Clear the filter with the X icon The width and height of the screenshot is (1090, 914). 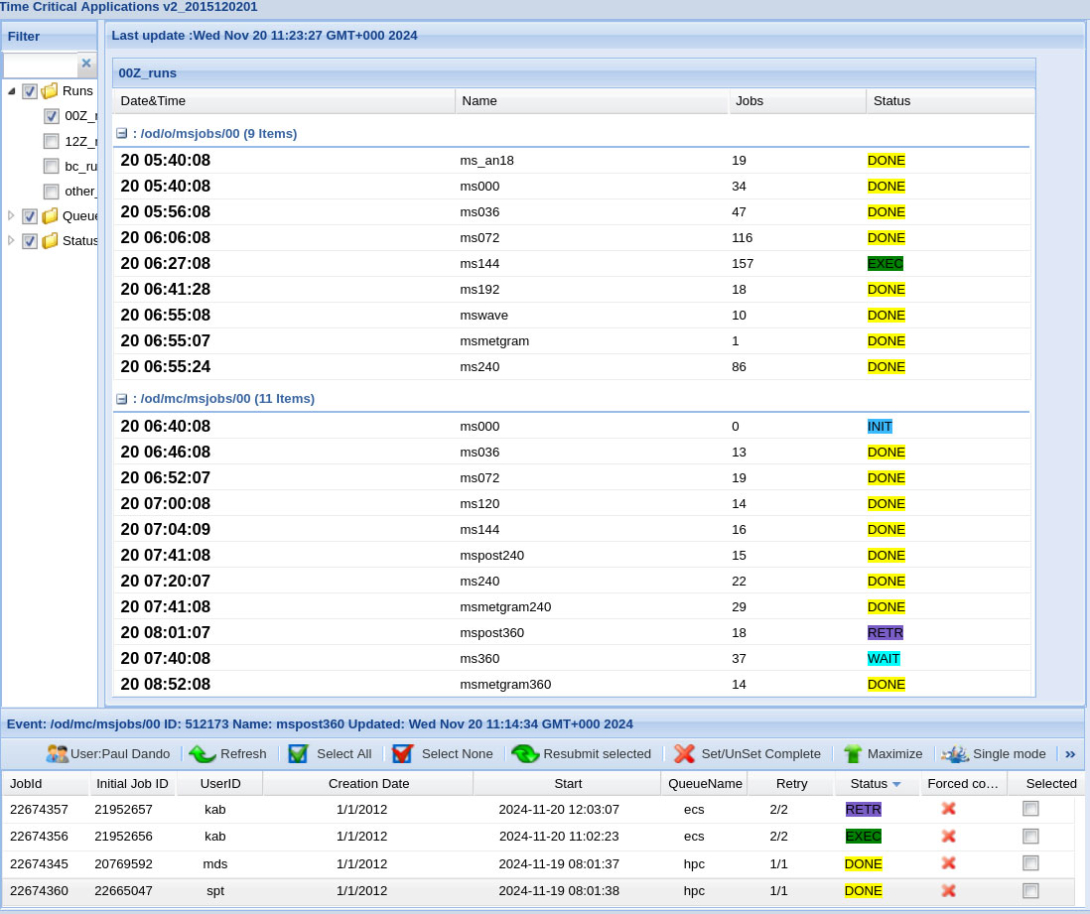[86, 63]
